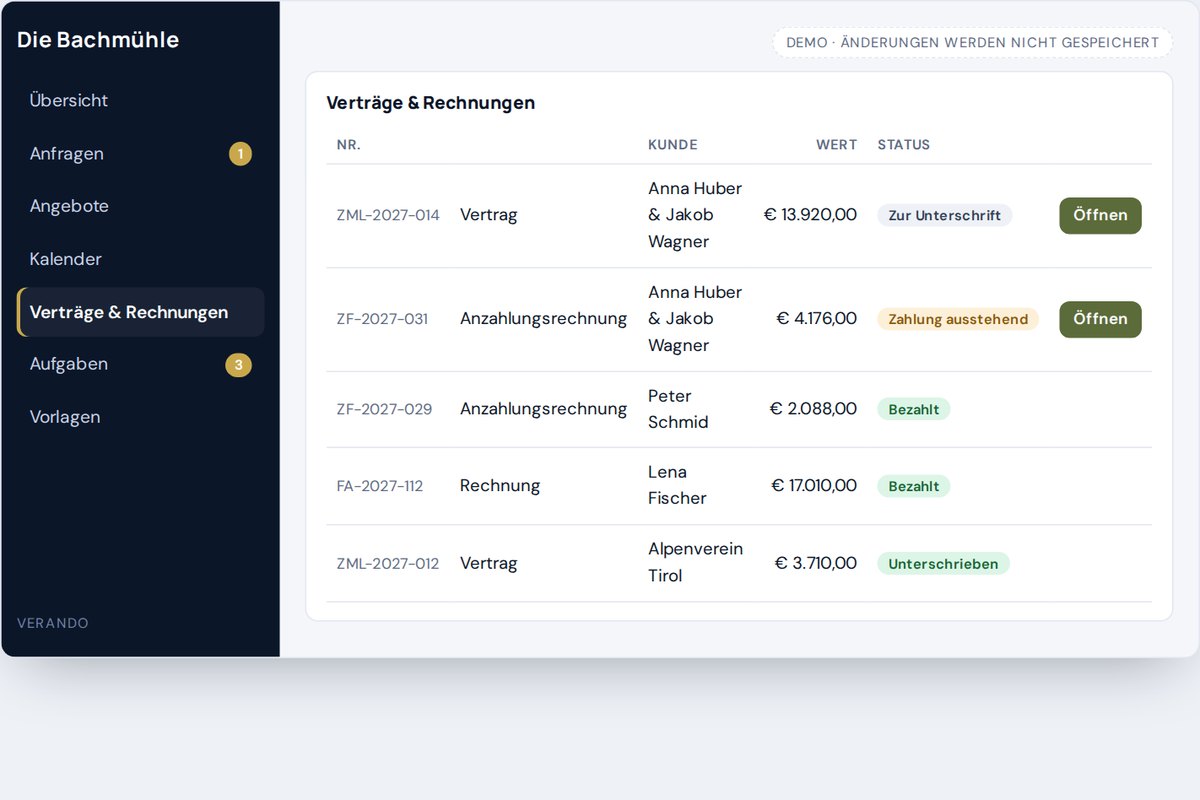The width and height of the screenshot is (1200, 800).
Task: Click the Unterschrieben status badge
Action: point(944,564)
